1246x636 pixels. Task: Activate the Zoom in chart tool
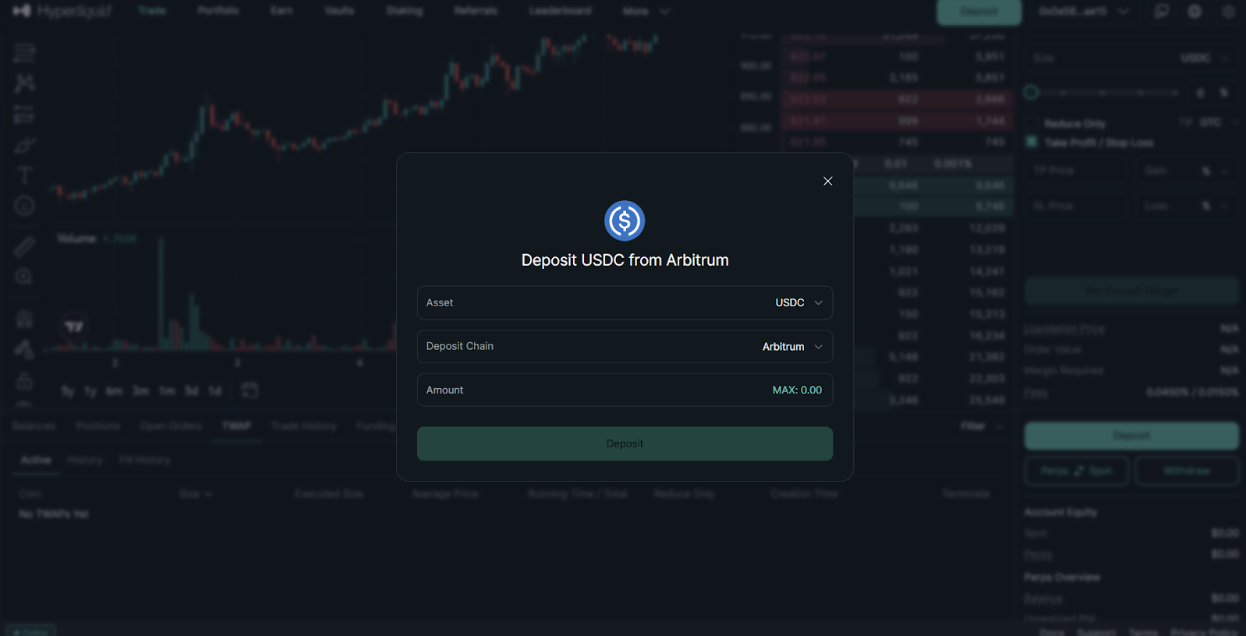point(24,277)
